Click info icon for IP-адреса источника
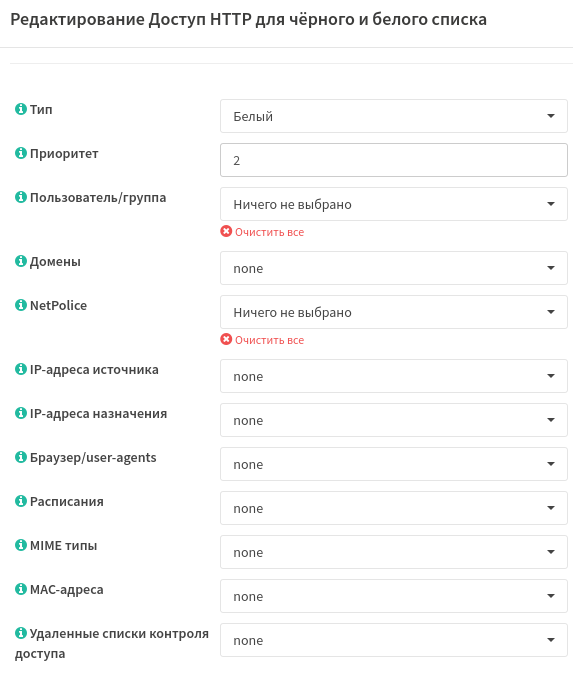The height and width of the screenshot is (674, 573). (x=21, y=369)
